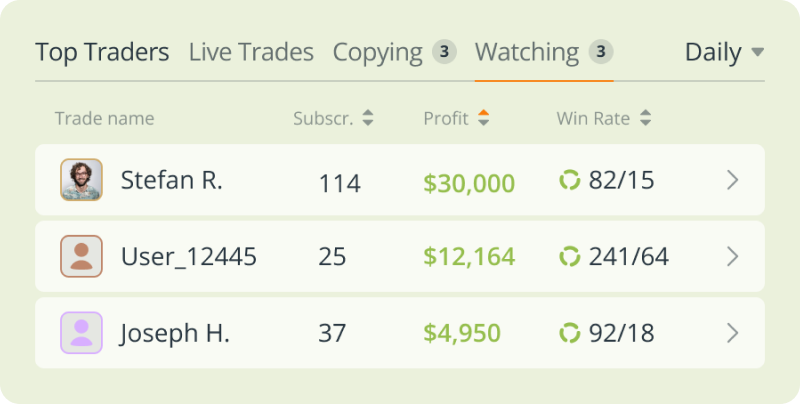Toggle Profit column sort arrows
The image size is (800, 404).
pos(483,118)
